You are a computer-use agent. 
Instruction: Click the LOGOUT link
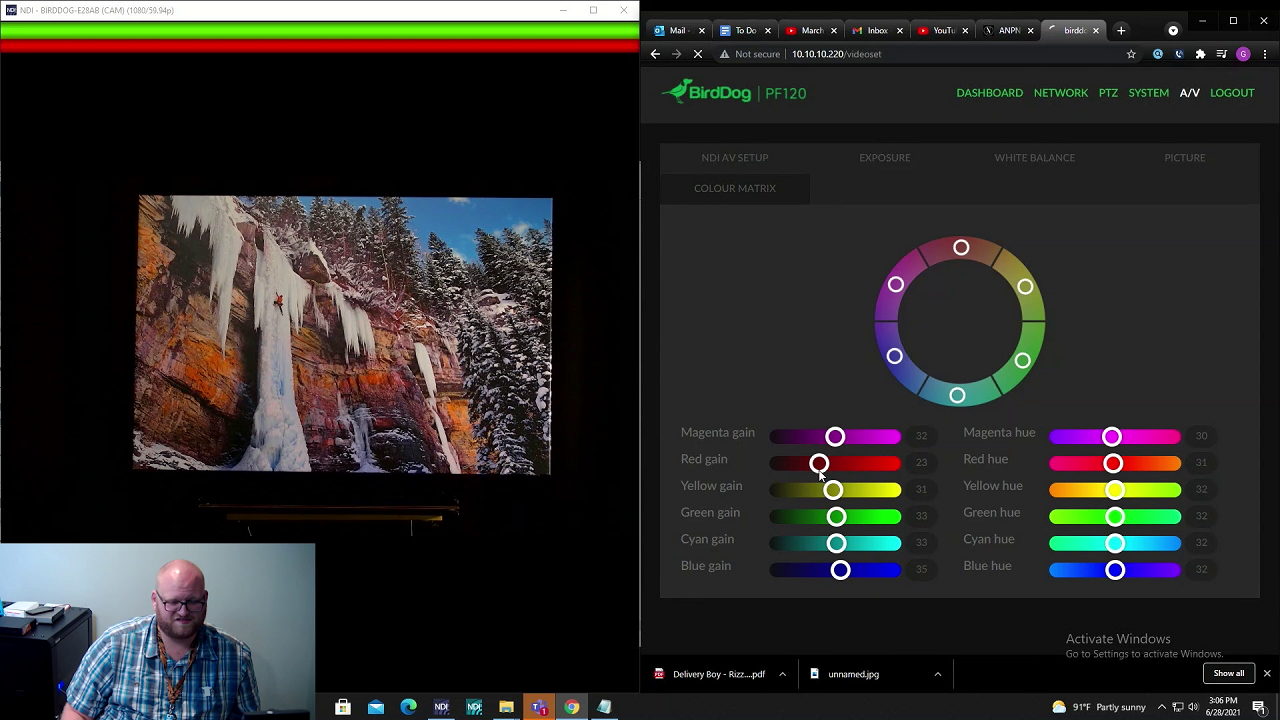pyautogui.click(x=1232, y=93)
